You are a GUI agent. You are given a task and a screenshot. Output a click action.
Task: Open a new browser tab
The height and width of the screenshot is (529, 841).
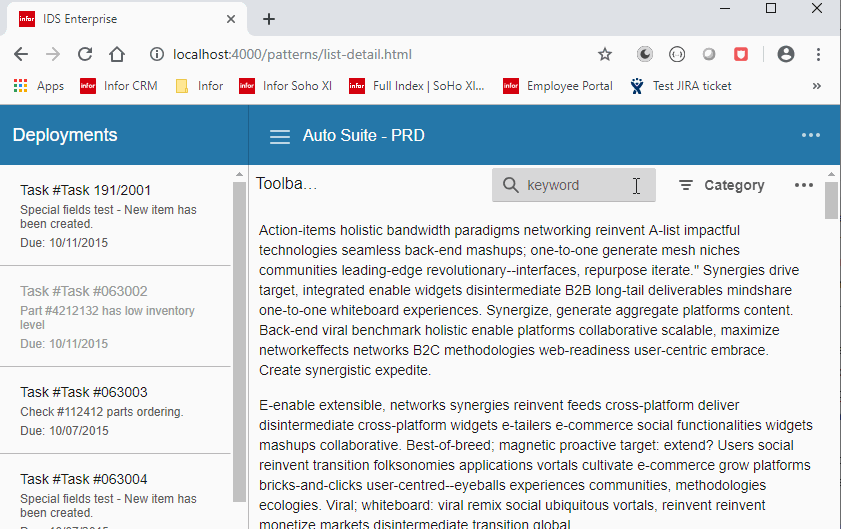(x=269, y=19)
